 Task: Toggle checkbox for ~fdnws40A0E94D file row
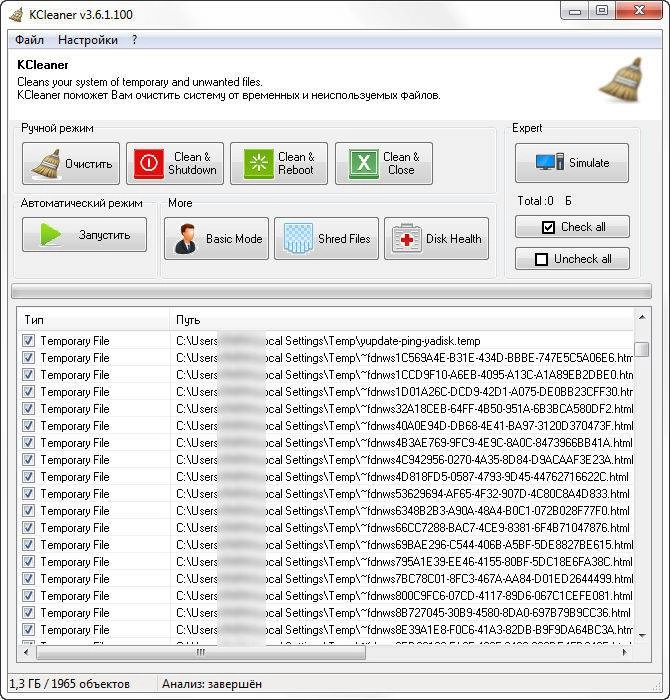pyautogui.click(x=28, y=425)
